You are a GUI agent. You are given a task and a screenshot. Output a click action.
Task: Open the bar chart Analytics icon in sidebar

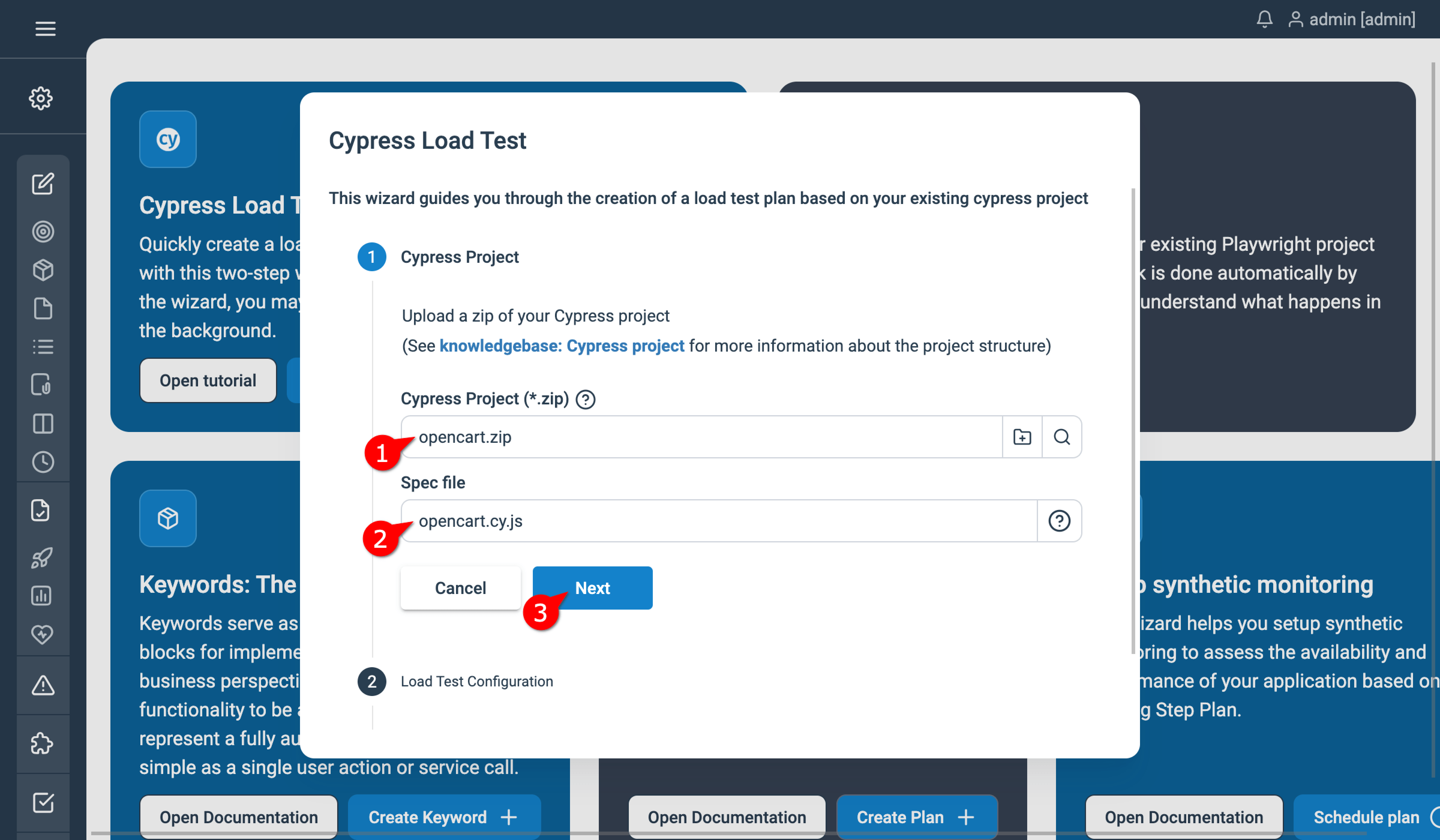43,596
